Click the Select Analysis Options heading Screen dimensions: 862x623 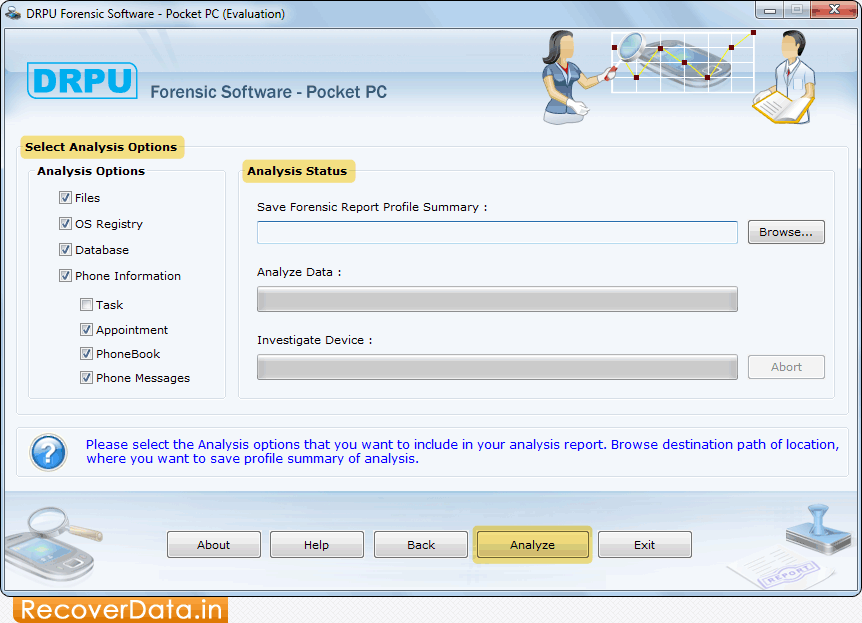tap(102, 147)
